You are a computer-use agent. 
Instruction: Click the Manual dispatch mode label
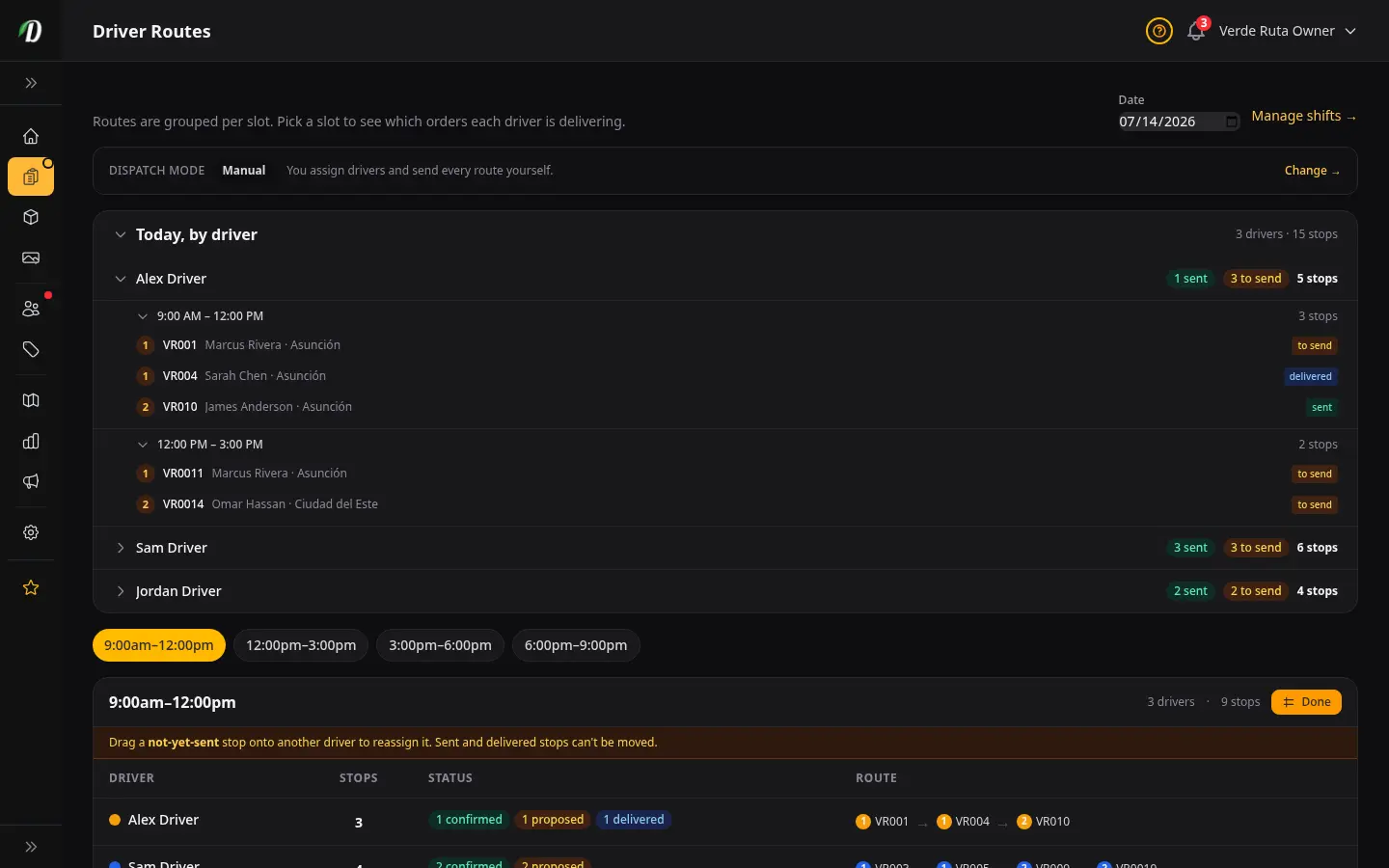pos(244,171)
